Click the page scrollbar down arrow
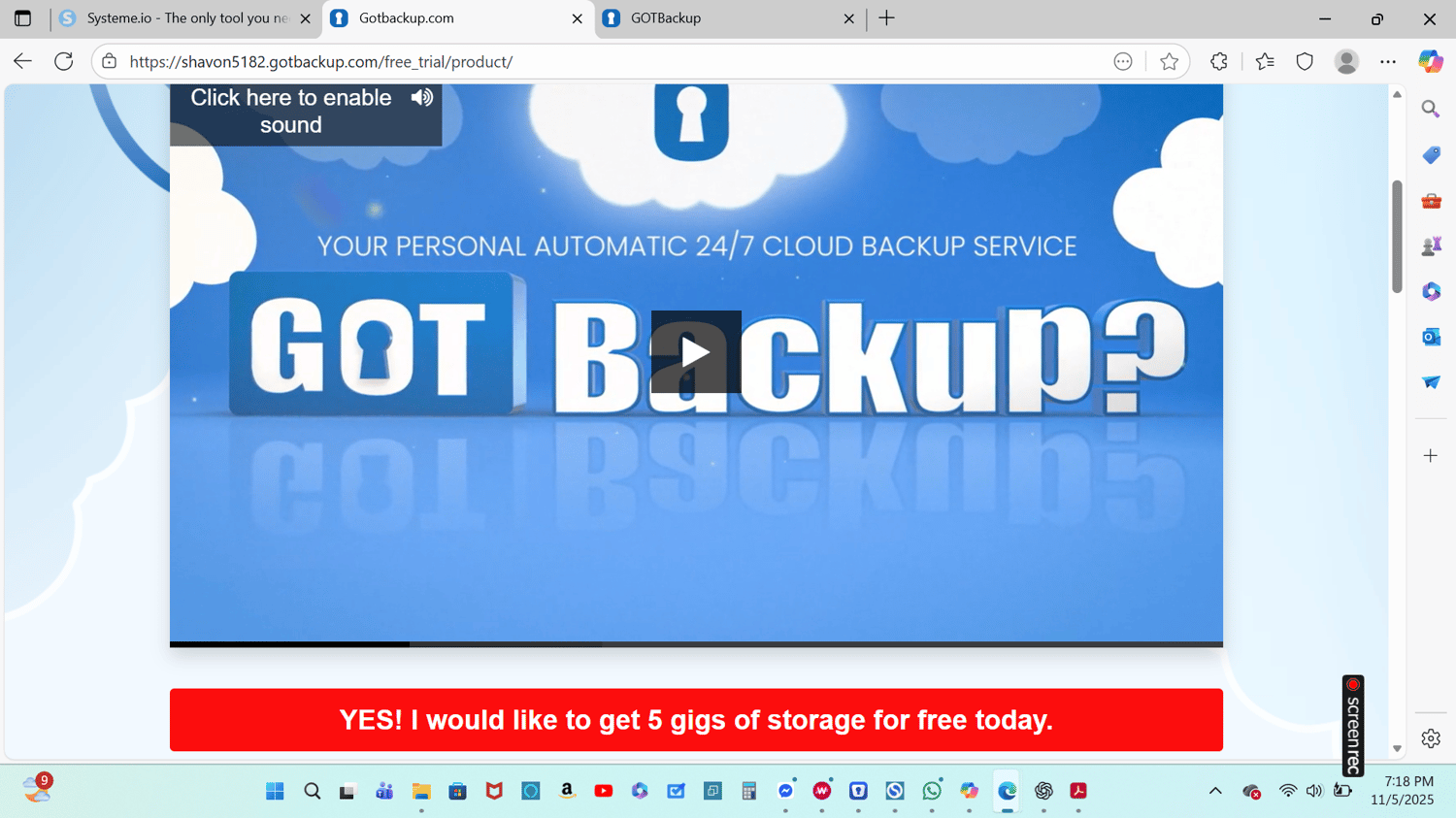The width and height of the screenshot is (1456, 818). [1397, 749]
